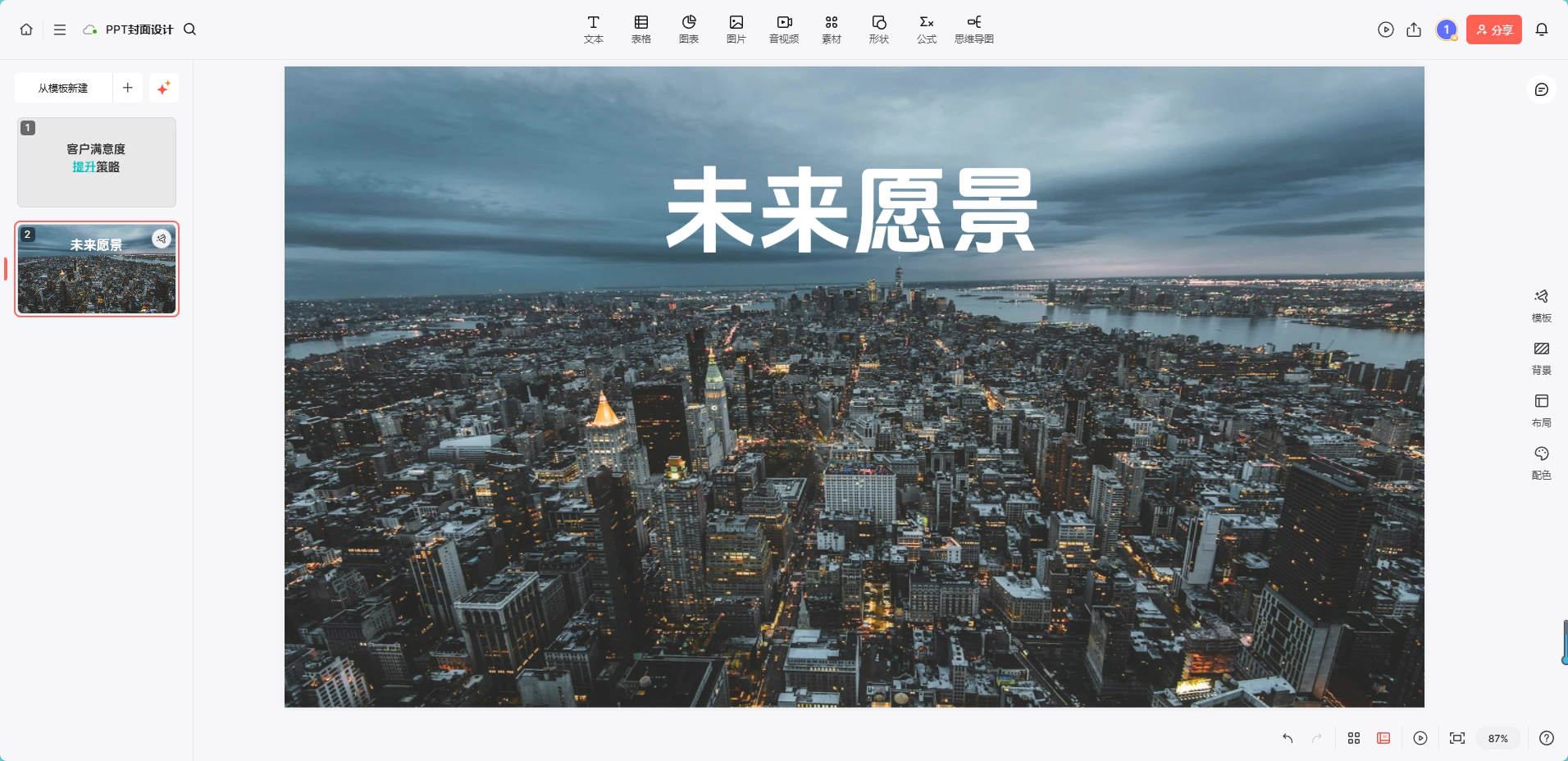This screenshot has width=1568, height=761.
Task: Open the user avatar badge
Action: tap(1447, 30)
